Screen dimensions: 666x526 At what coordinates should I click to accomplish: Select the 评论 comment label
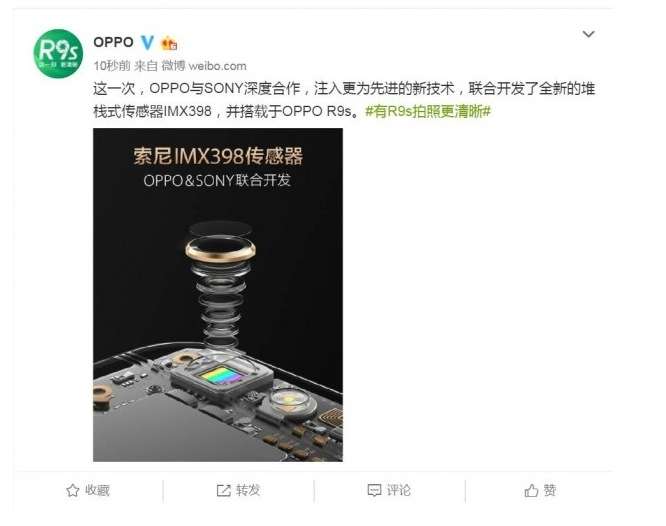[x=398, y=490]
